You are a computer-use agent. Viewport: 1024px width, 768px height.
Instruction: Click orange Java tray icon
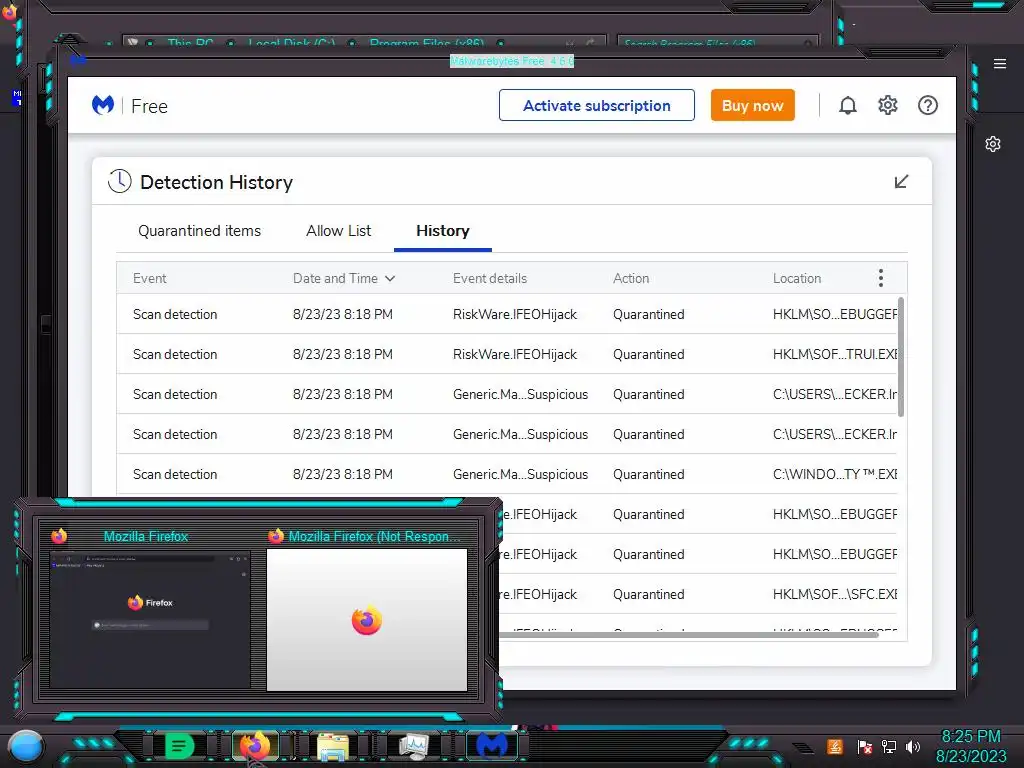pyautogui.click(x=835, y=746)
